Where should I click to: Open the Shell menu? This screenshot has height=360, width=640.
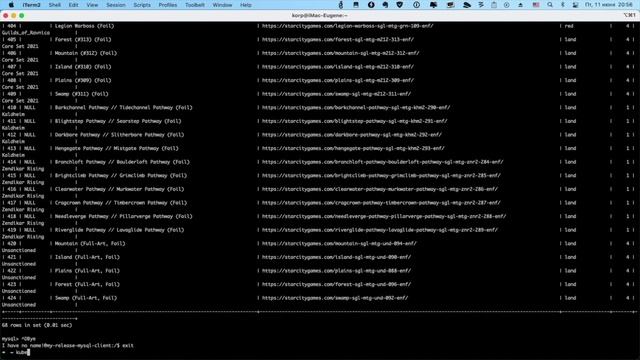(x=55, y=5)
